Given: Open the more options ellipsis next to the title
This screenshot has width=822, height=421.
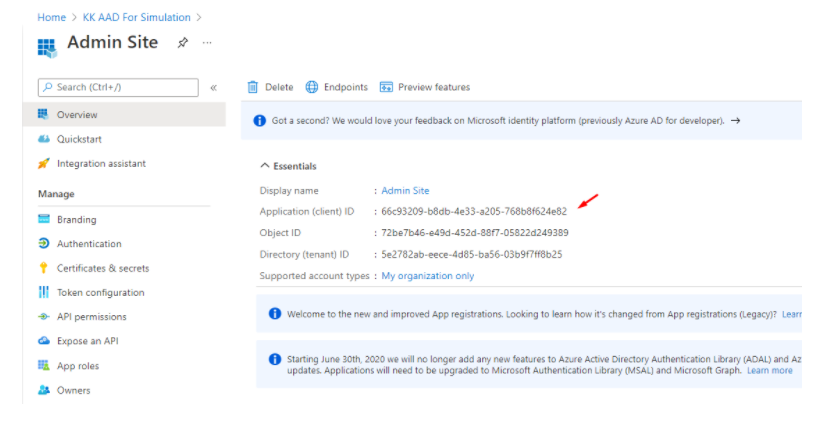Looking at the screenshot, I should point(207,42).
